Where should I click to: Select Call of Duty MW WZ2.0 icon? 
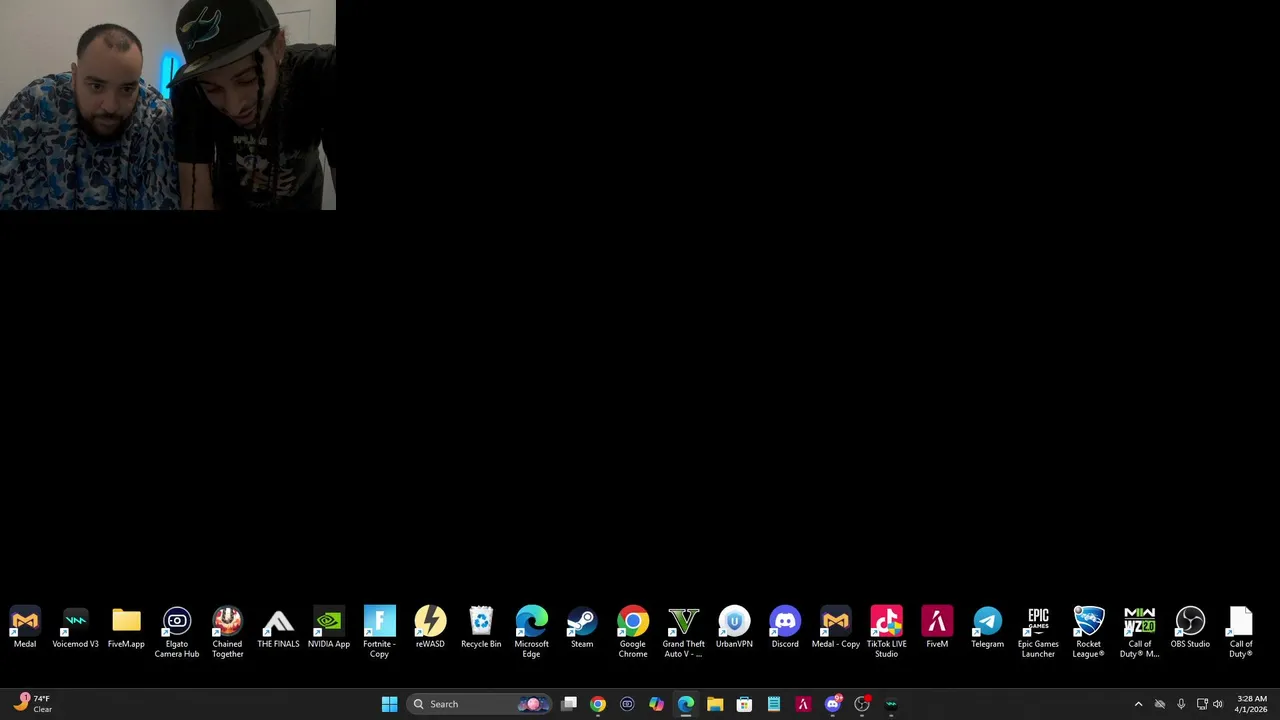click(x=1139, y=632)
